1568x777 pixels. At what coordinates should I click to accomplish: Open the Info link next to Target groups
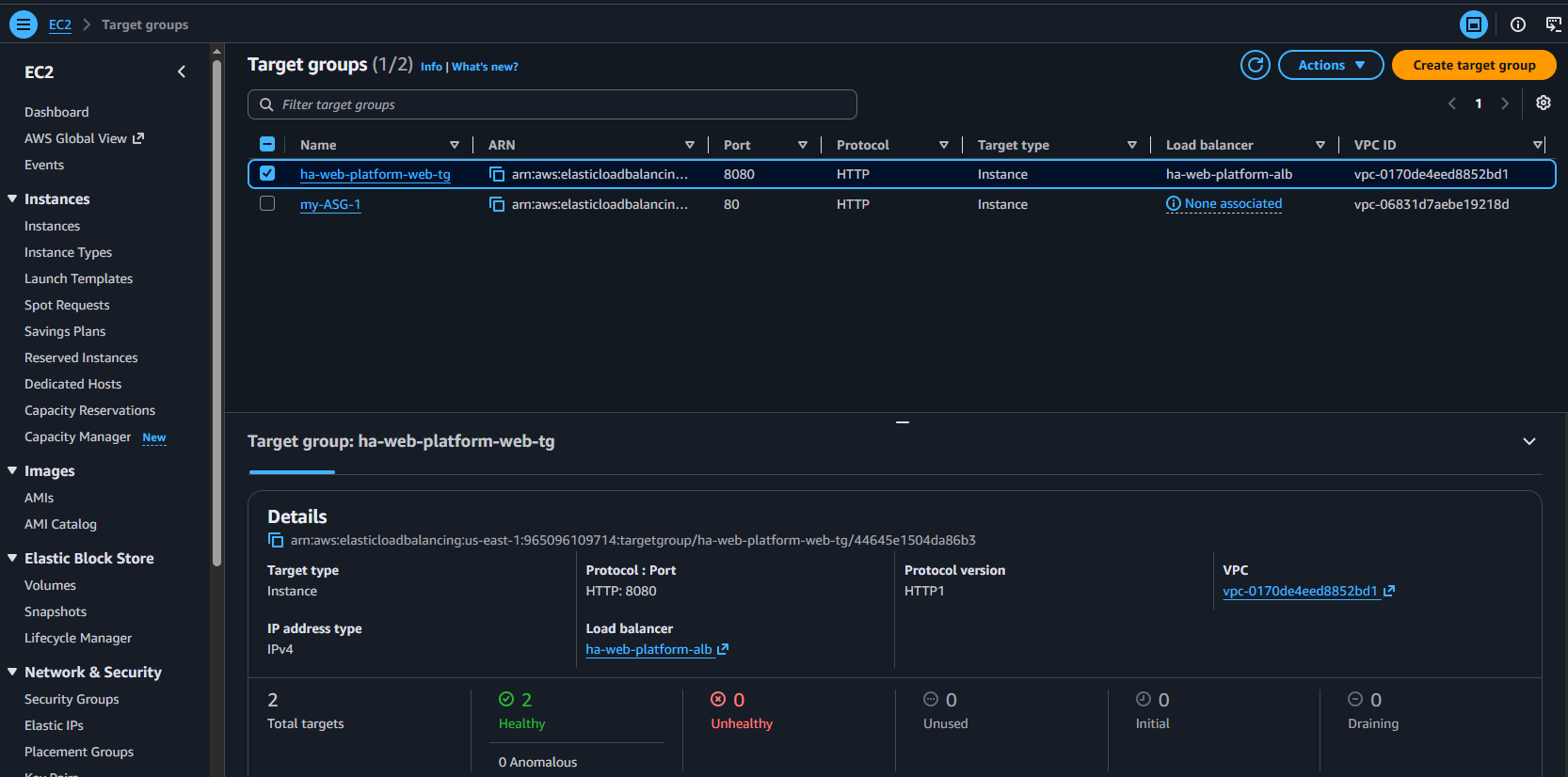[431, 67]
